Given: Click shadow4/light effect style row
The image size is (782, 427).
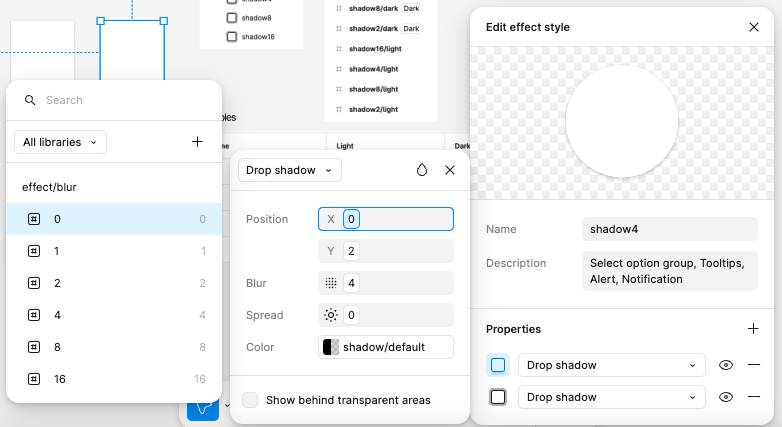Looking at the screenshot, I should [368, 69].
